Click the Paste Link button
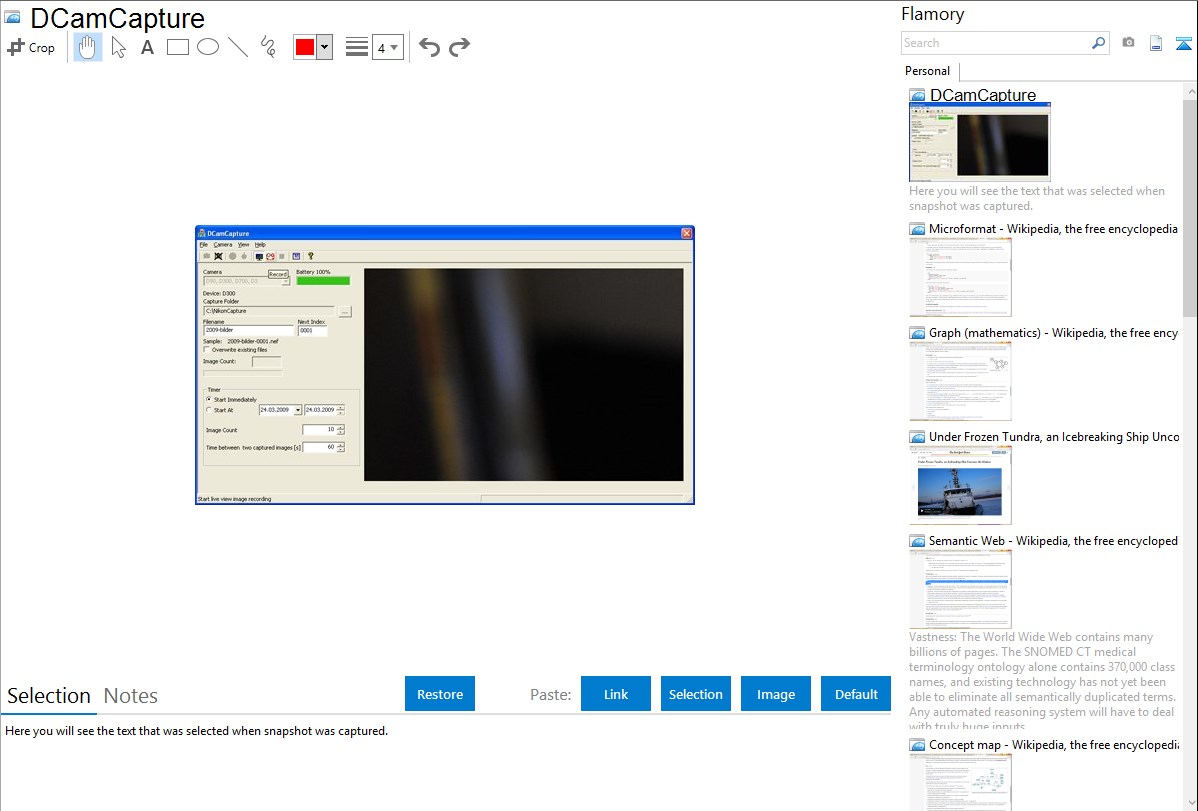This screenshot has width=1198, height=811. pos(616,694)
